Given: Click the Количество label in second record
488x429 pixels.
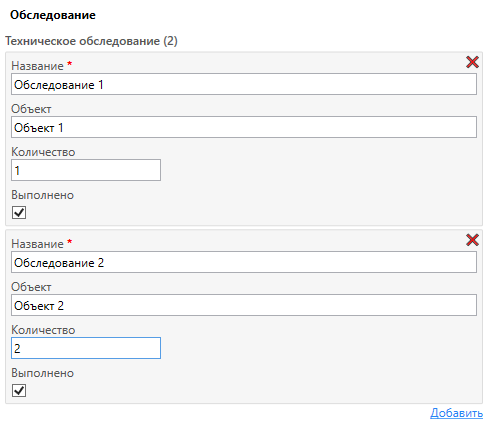Looking at the screenshot, I should (x=43, y=330).
